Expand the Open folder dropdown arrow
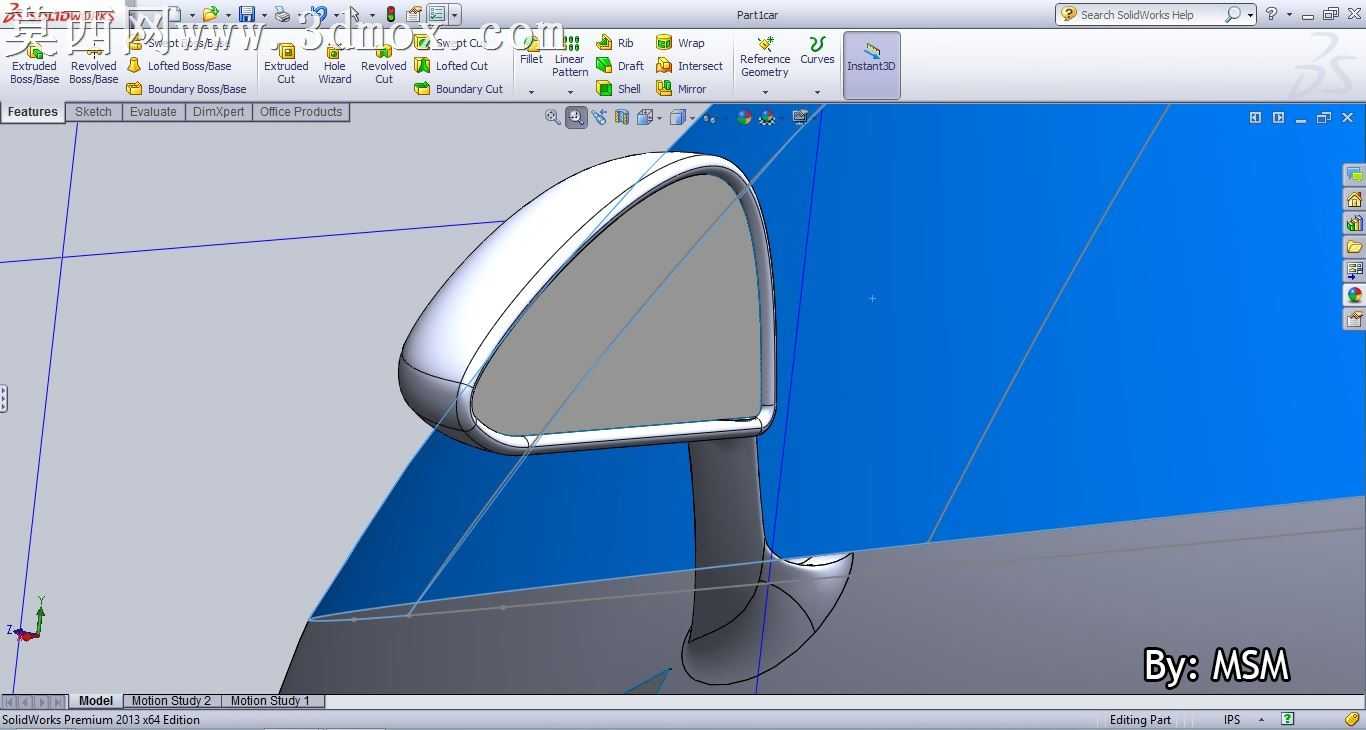 coord(228,15)
